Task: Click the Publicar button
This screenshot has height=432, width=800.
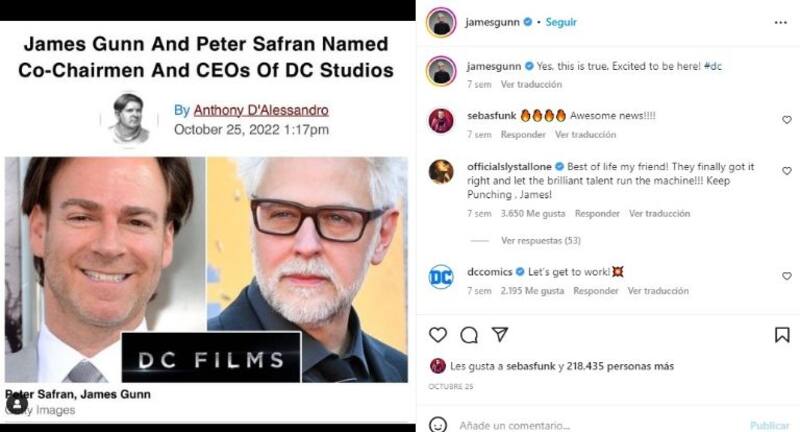Action: pos(769,425)
